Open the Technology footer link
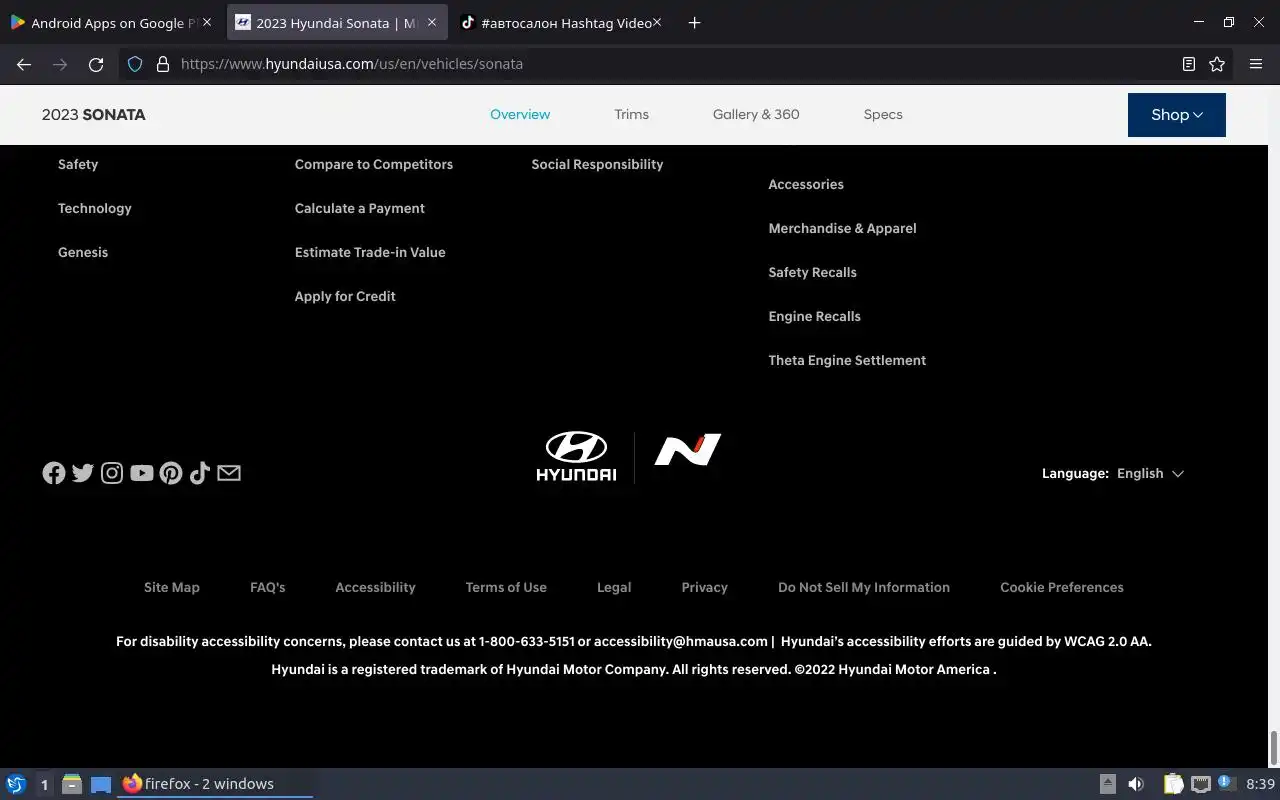 (x=95, y=209)
